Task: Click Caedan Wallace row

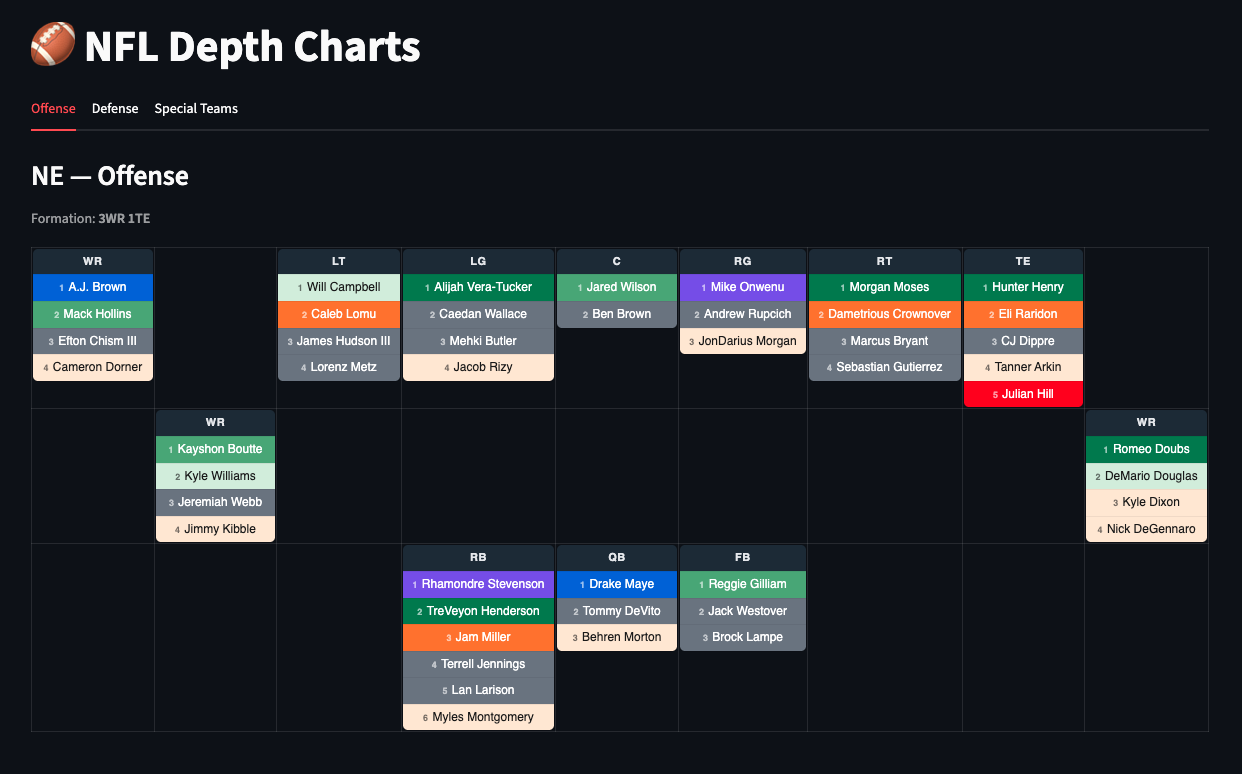Action: (x=478, y=314)
